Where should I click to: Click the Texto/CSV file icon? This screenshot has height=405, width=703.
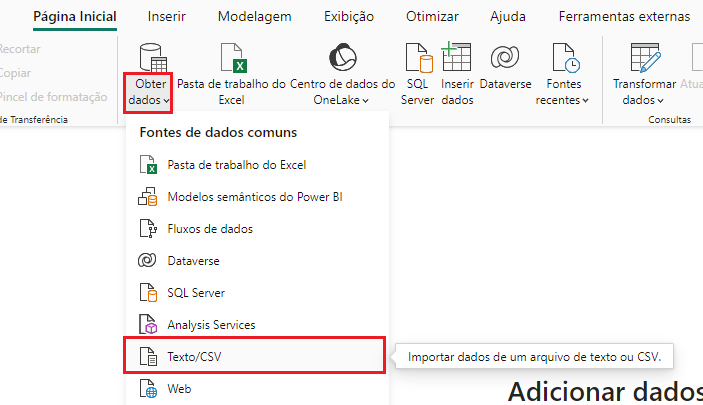click(x=148, y=357)
